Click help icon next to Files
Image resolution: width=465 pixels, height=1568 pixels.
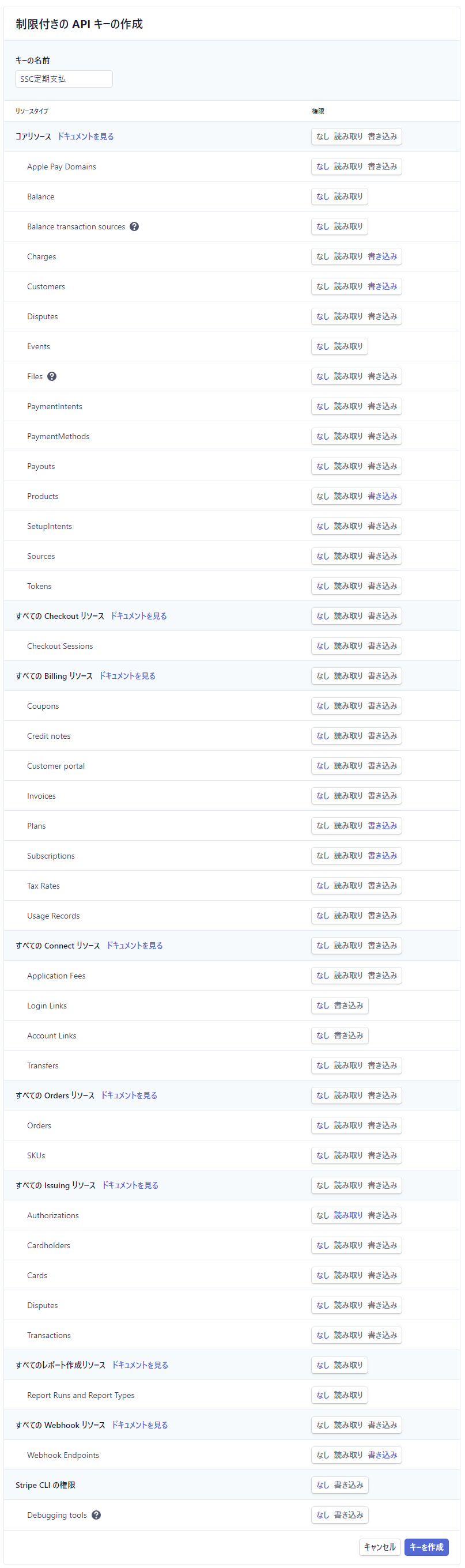pyautogui.click(x=52, y=376)
